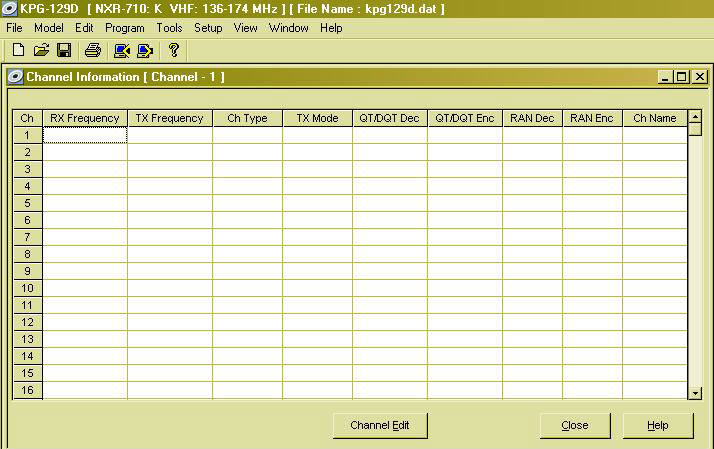Select channel row header 12

pyautogui.click(x=27, y=322)
